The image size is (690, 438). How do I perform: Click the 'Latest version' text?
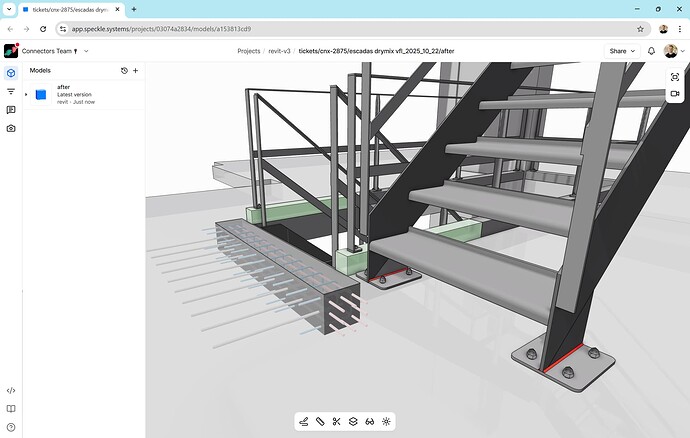pyautogui.click(x=74, y=95)
